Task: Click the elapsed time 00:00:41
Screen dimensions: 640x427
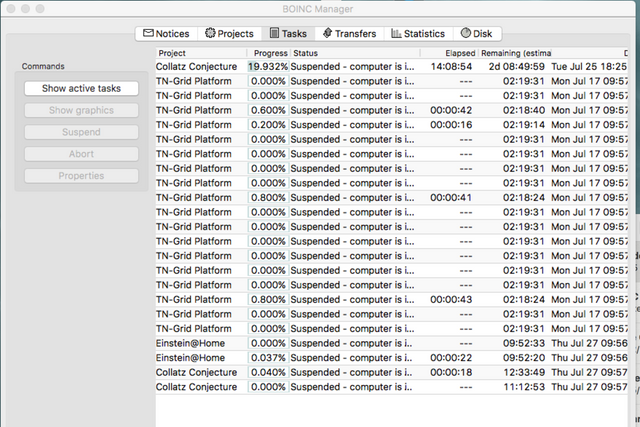Action: 451,198
